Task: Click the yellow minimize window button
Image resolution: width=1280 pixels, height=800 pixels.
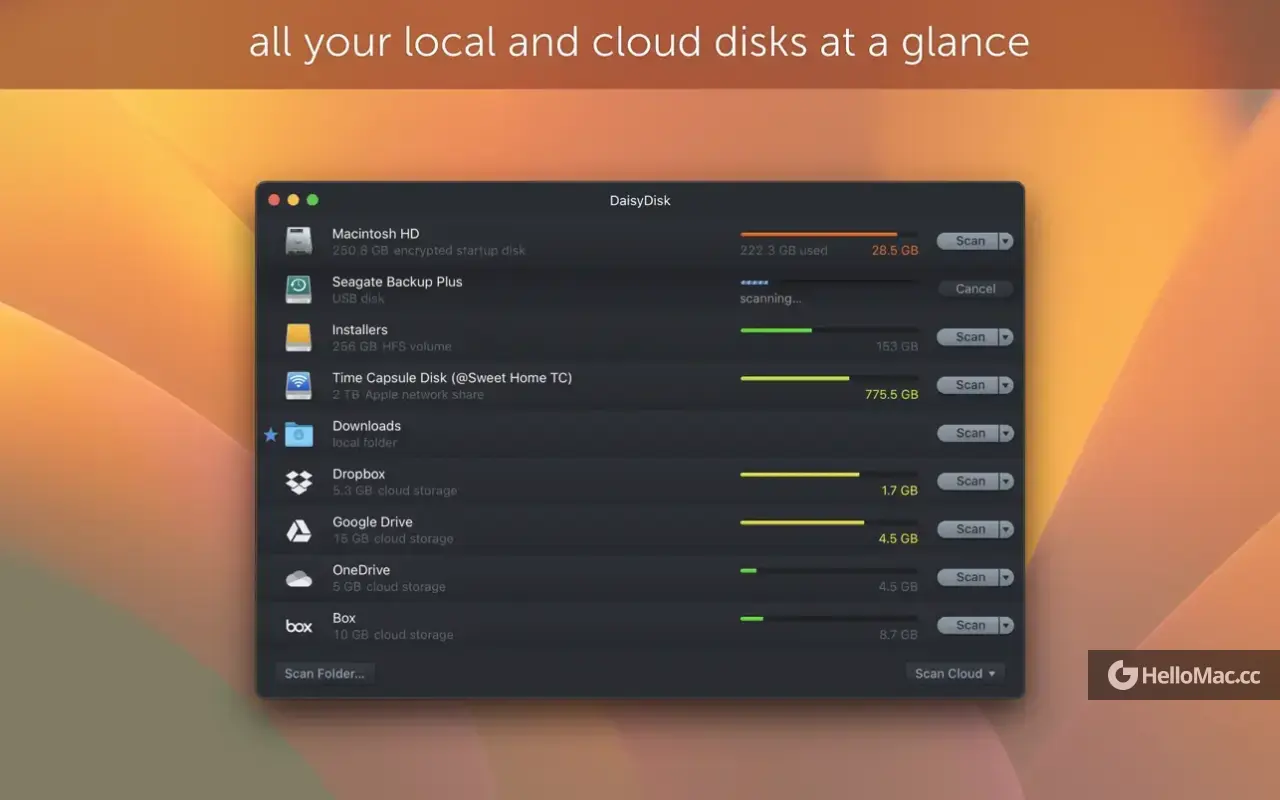Action: click(293, 200)
